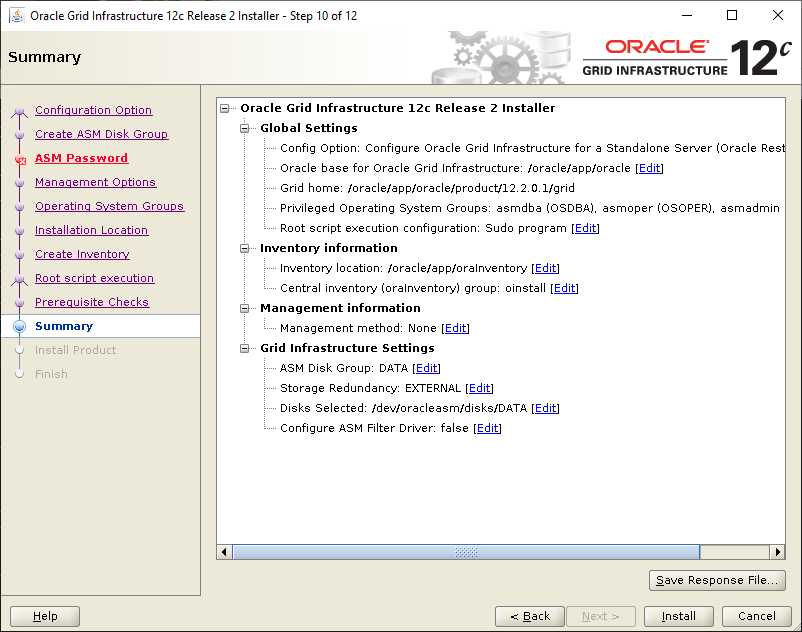The width and height of the screenshot is (802, 632).
Task: Collapse the Inventory information section
Action: [x=245, y=249]
